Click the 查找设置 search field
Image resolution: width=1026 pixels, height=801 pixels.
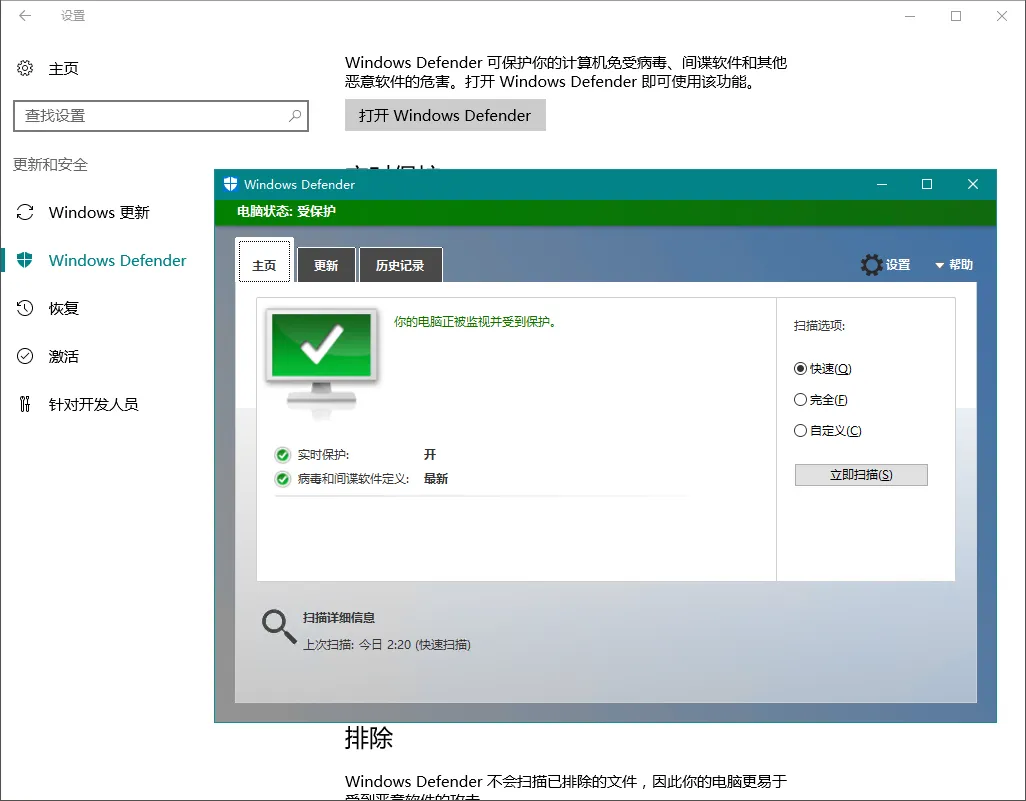point(160,116)
